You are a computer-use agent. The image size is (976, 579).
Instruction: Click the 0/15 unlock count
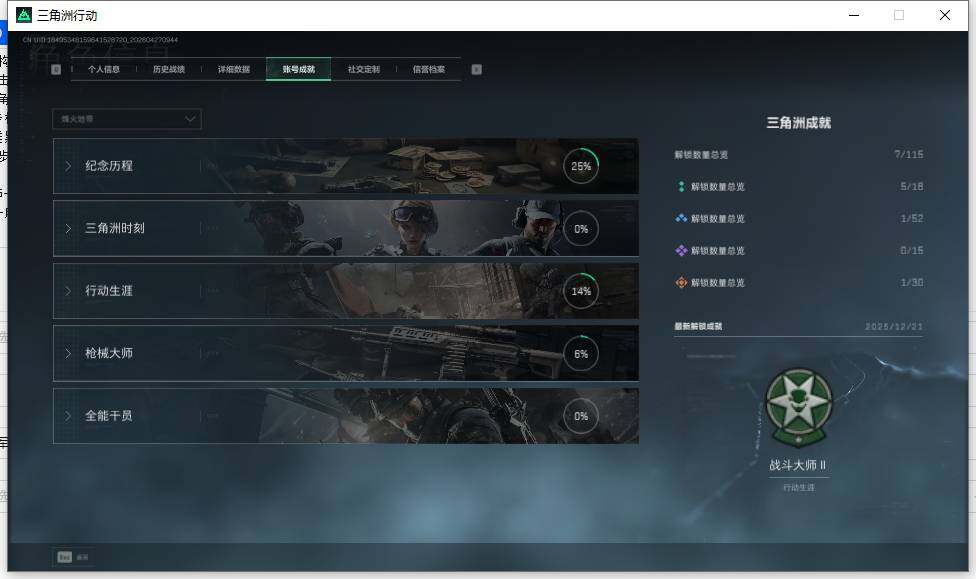click(x=912, y=250)
